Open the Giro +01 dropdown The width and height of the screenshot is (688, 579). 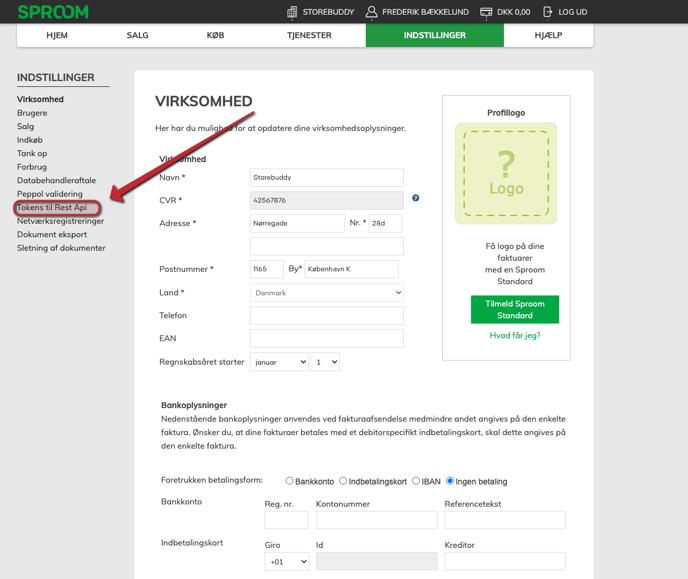(287, 561)
